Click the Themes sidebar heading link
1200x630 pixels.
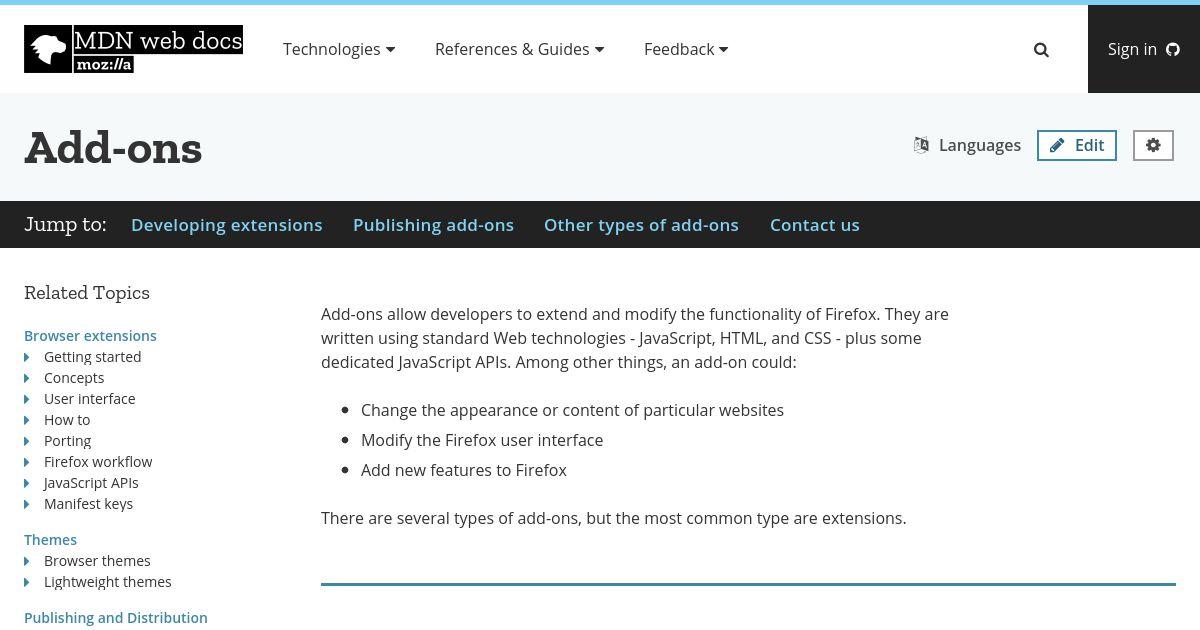click(x=50, y=540)
